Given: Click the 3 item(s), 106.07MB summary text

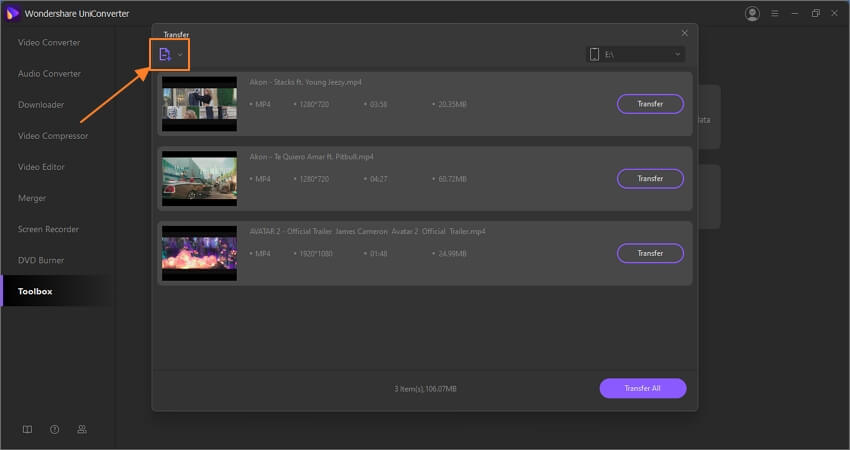Looking at the screenshot, I should pos(425,389).
